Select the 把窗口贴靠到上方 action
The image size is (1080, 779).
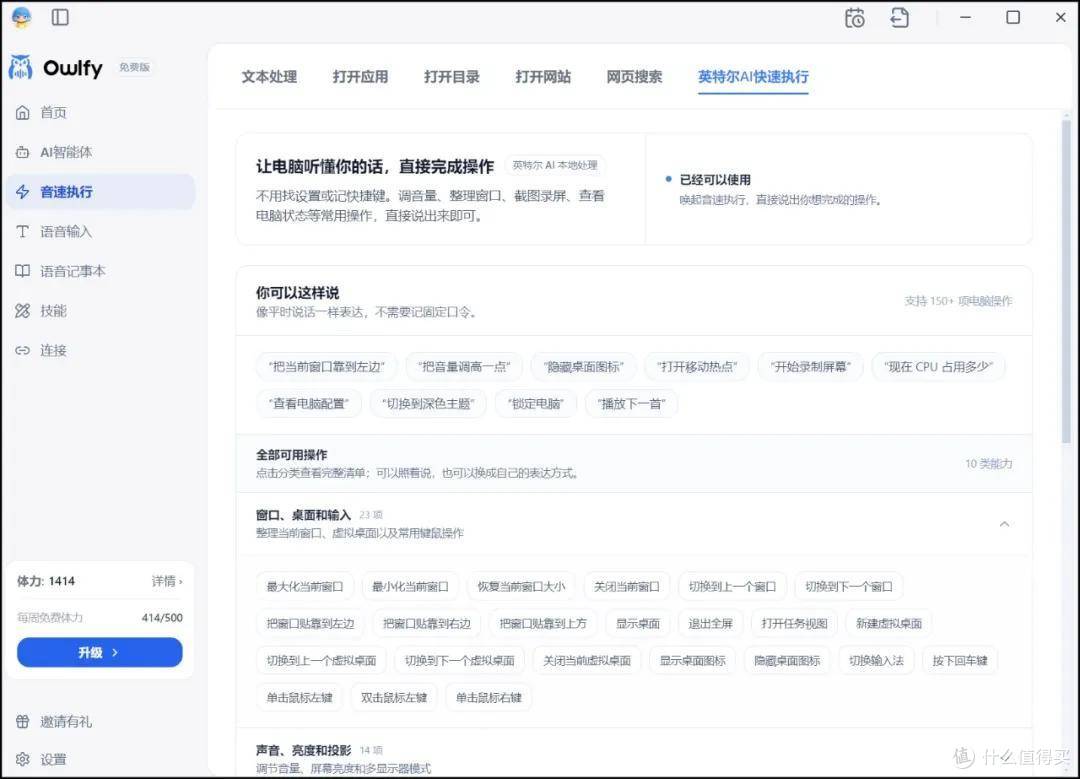tap(543, 623)
